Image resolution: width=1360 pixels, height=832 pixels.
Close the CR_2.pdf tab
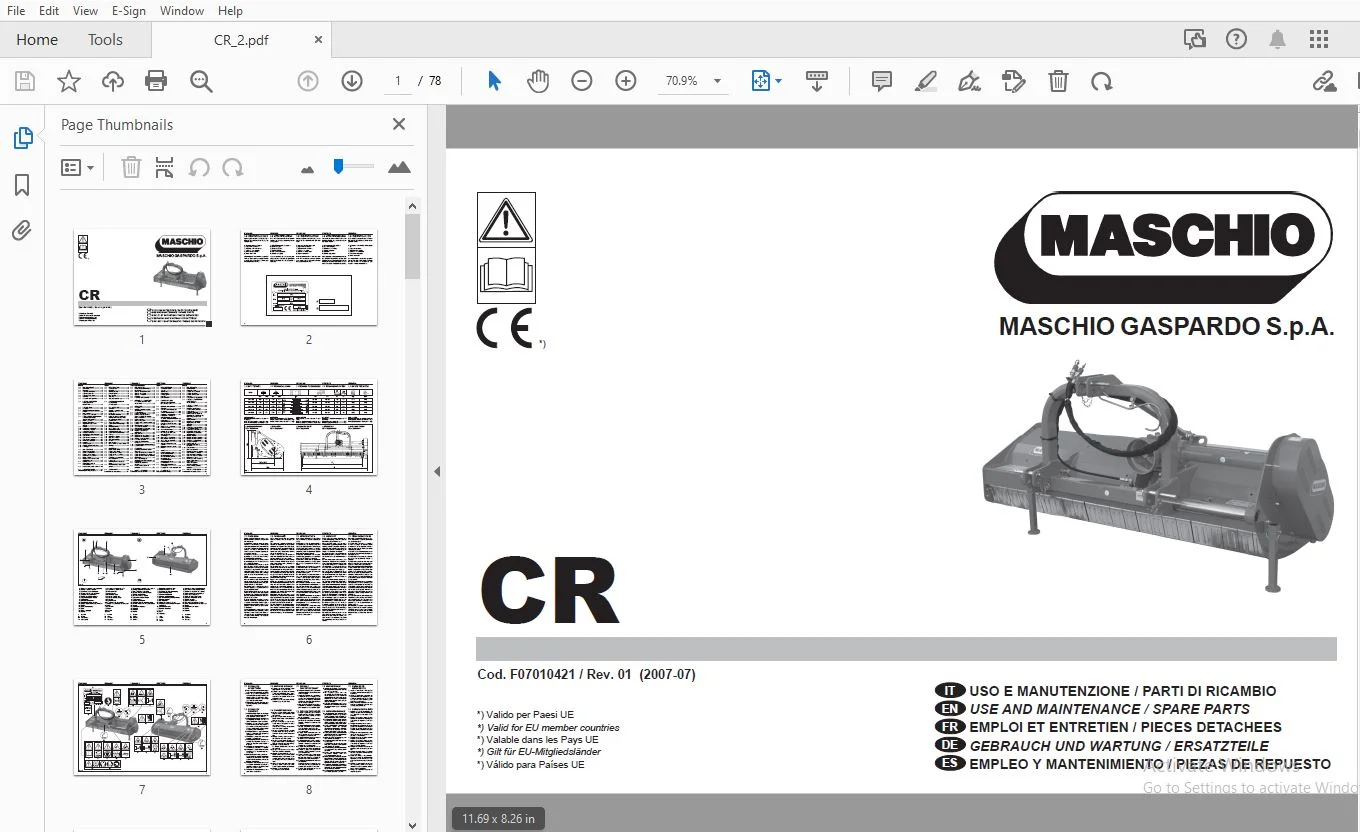coord(319,40)
